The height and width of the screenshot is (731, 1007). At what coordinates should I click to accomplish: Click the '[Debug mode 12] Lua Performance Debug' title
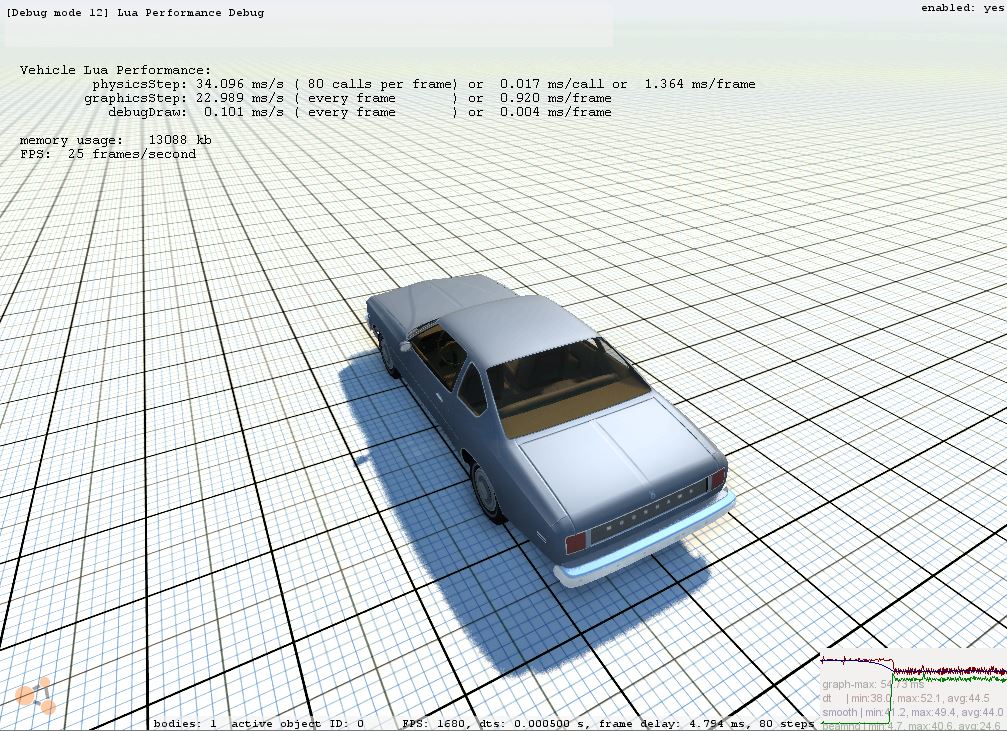[x=135, y=12]
